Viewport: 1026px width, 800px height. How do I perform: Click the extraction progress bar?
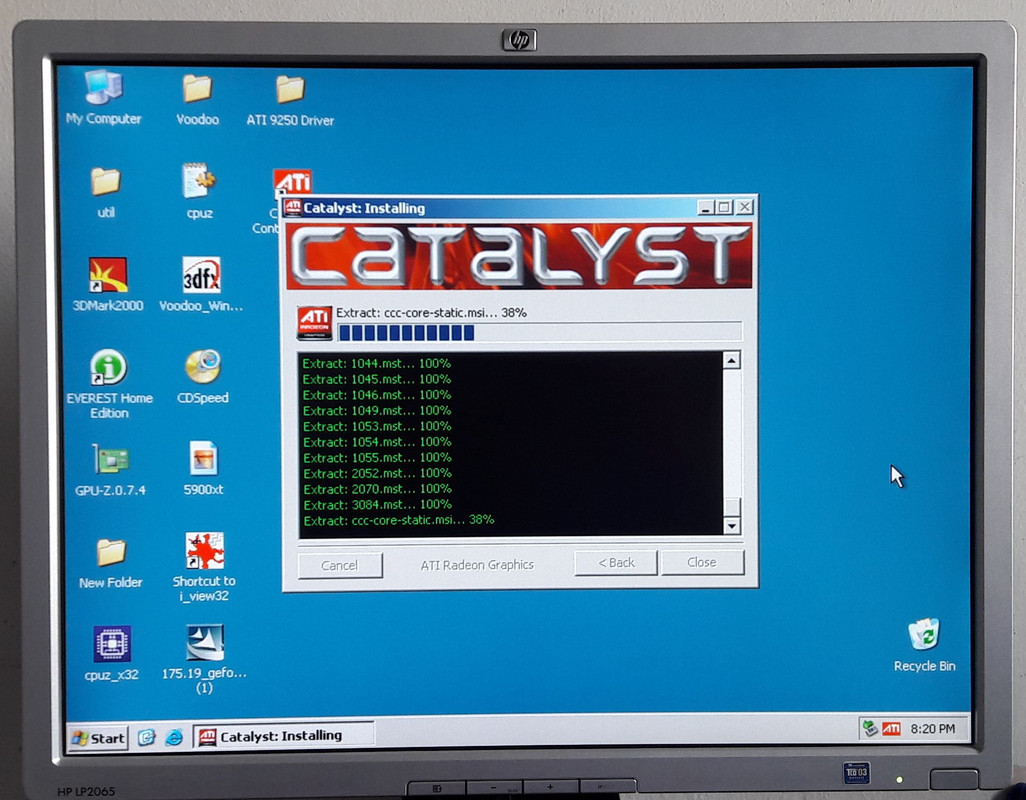tap(539, 332)
